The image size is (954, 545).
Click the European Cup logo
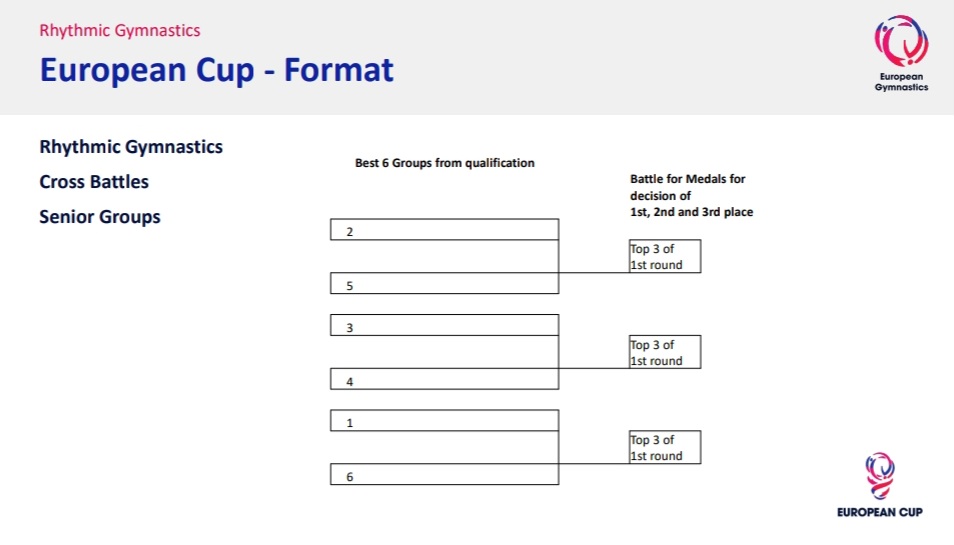click(880, 485)
